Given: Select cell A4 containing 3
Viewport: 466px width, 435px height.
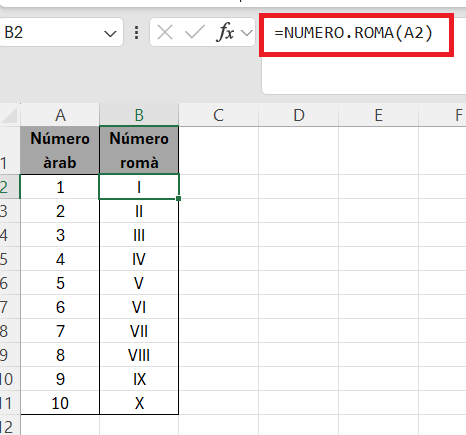Looking at the screenshot, I should (x=60, y=235).
